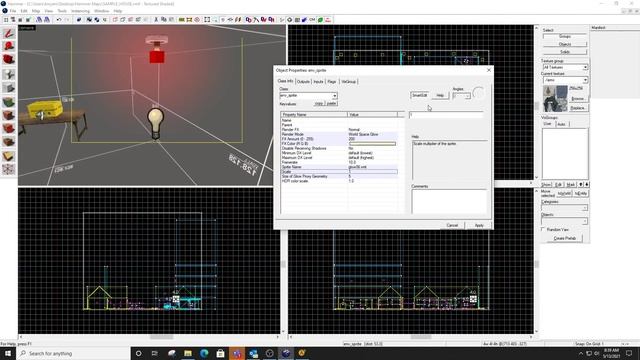640x360 pixels.
Task: Select the Toggle Texture Application tool
Action: click(9, 102)
